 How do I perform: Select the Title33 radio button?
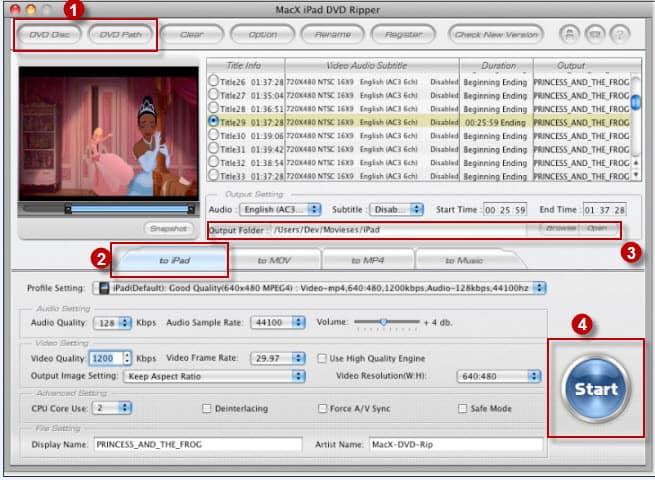[x=213, y=175]
